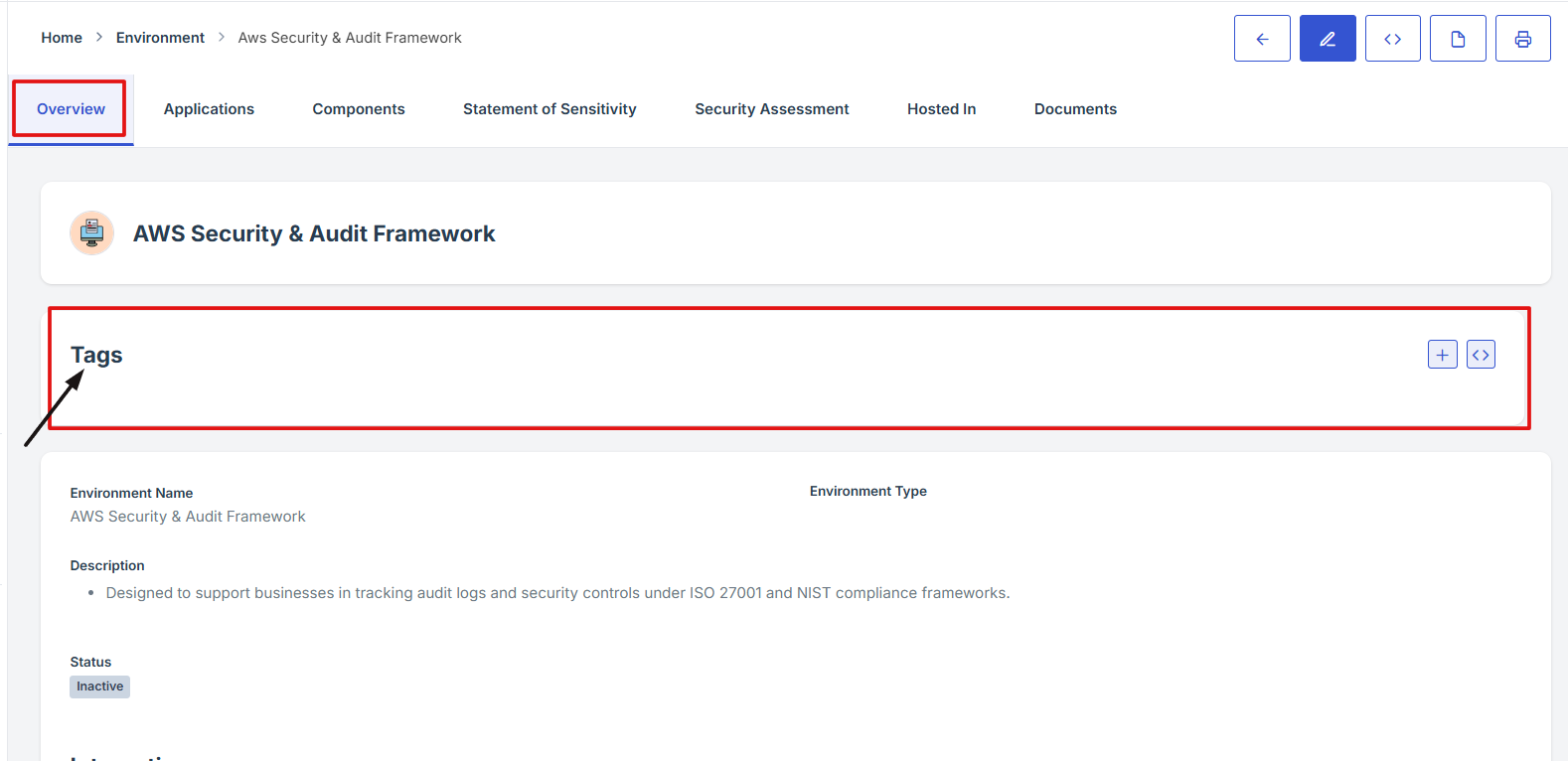Viewport: 1568px width, 761px height.
Task: Click the Tags section heading
Action: coord(96,355)
